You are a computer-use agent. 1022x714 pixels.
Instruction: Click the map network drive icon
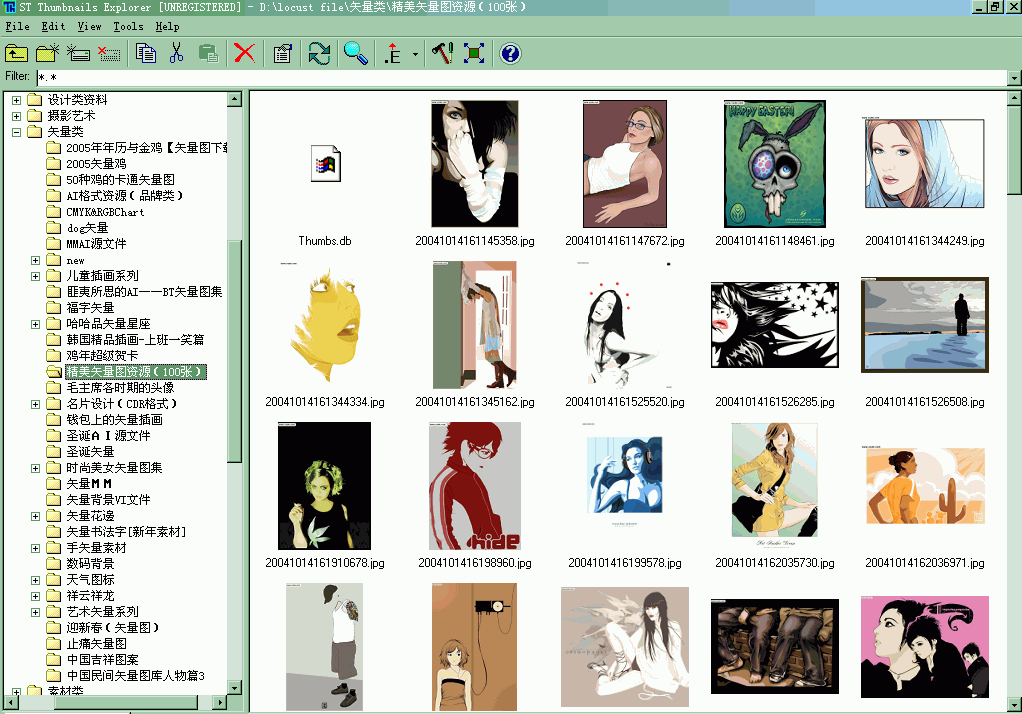[x=78, y=53]
